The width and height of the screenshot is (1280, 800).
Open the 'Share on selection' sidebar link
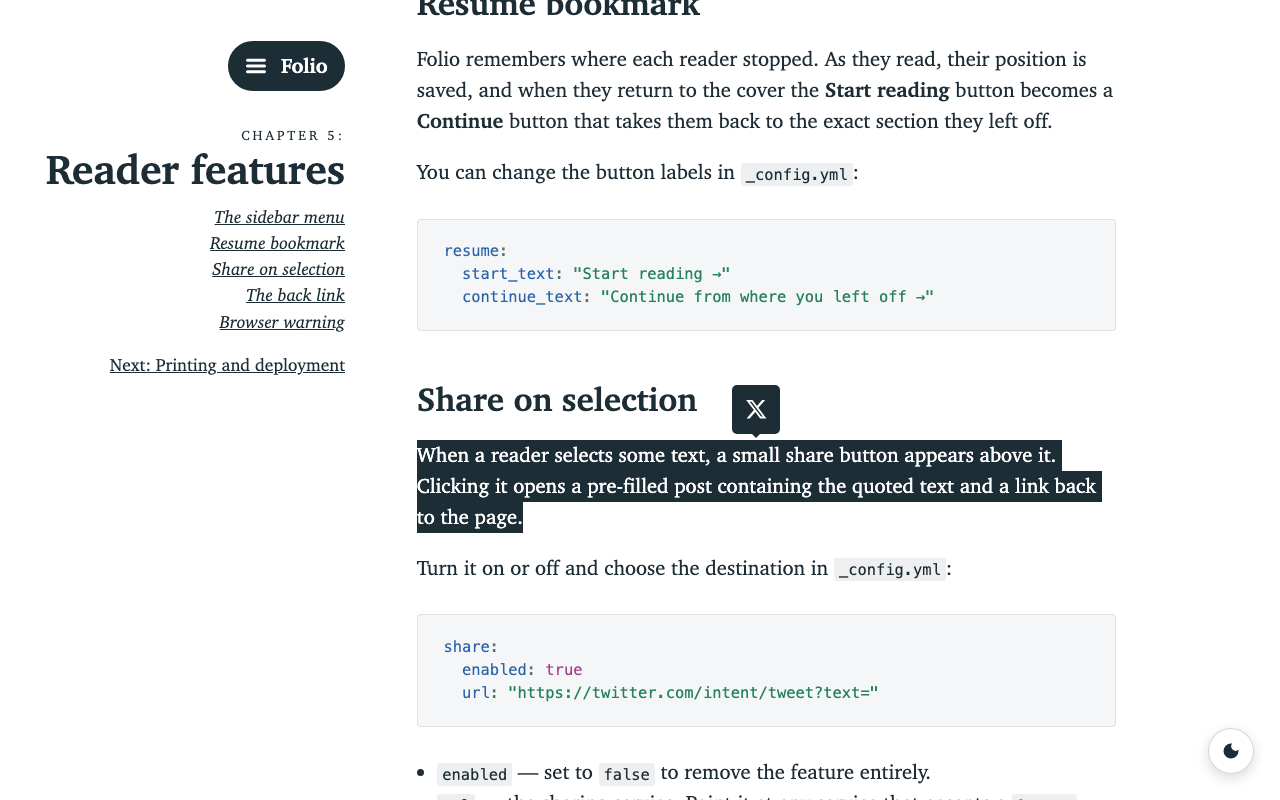[x=278, y=269]
